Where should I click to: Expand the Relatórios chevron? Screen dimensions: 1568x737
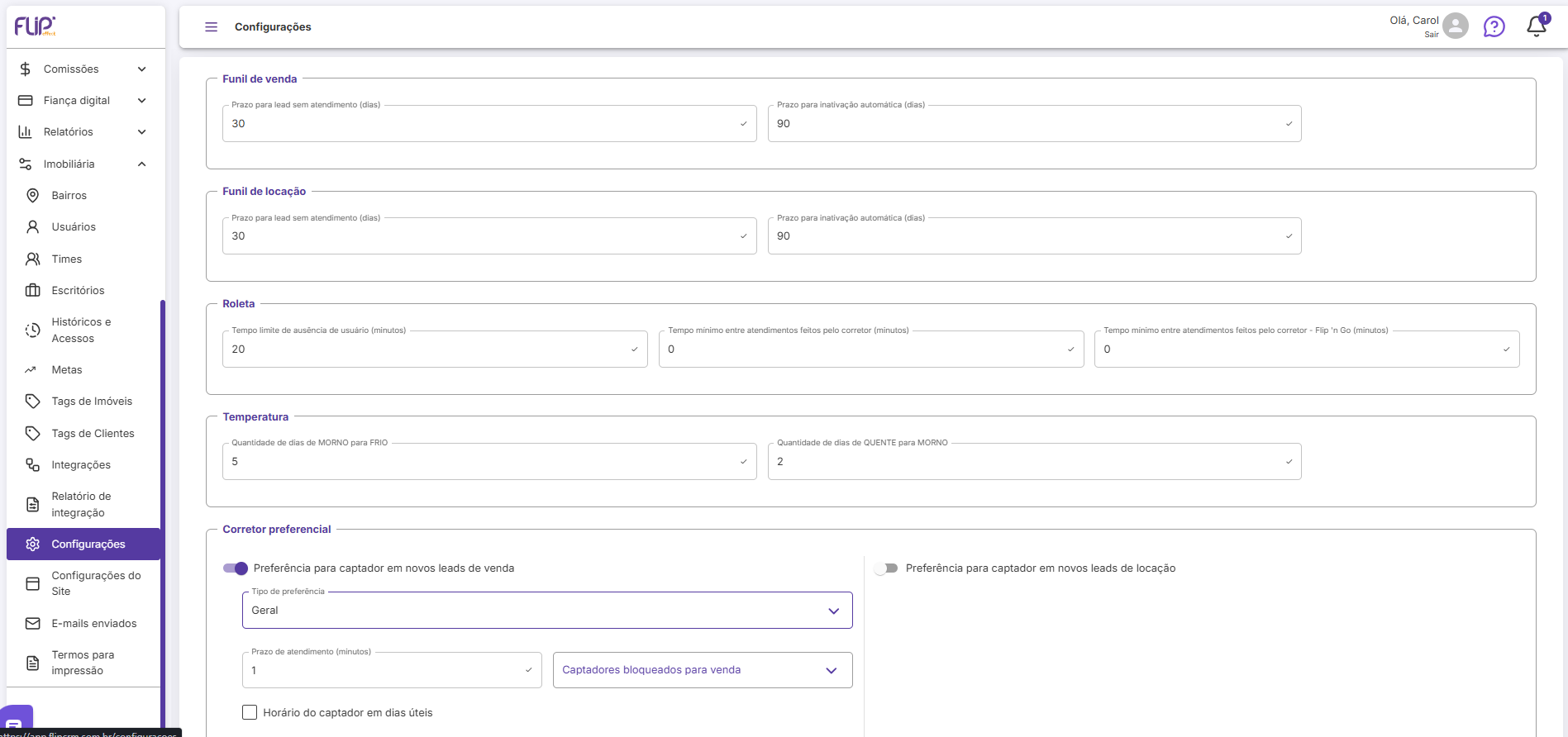pyautogui.click(x=142, y=132)
